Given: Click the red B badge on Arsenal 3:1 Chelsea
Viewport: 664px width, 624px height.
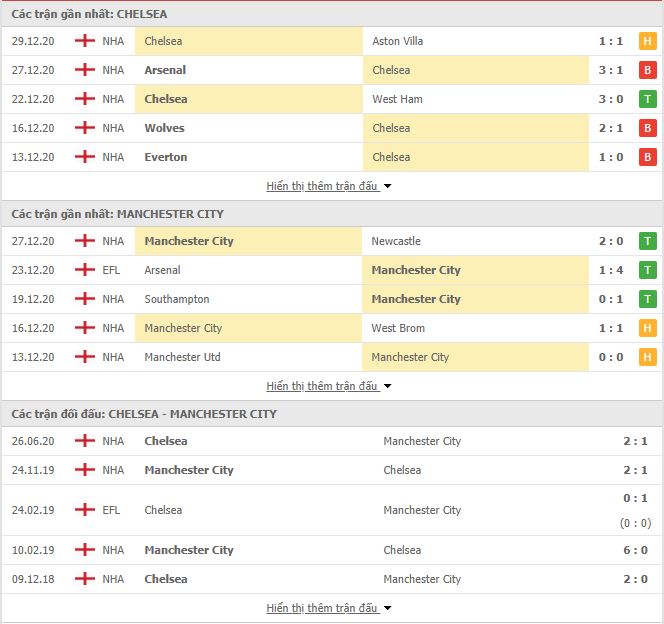Looking at the screenshot, I should (x=647, y=70).
